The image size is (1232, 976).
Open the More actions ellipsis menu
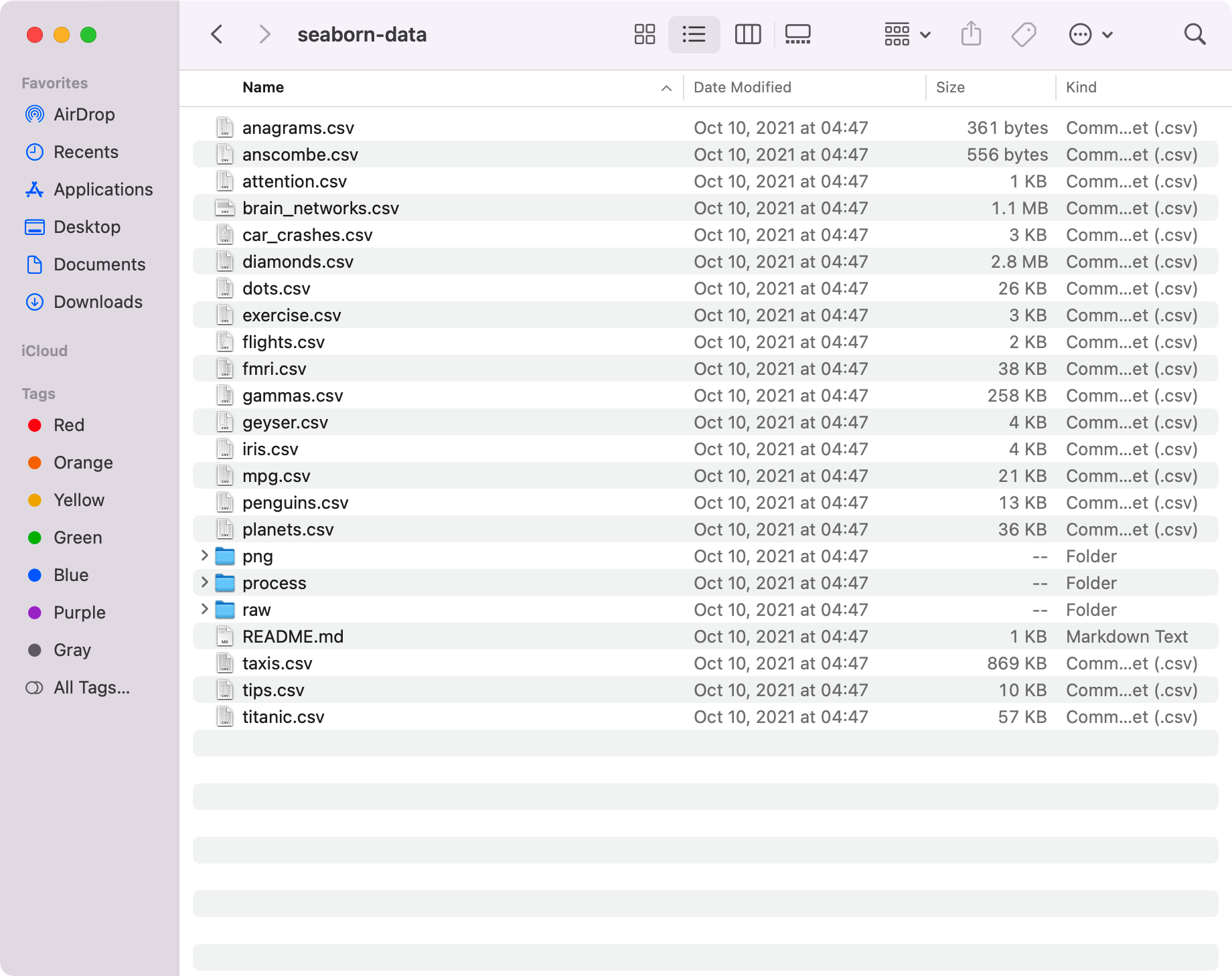(x=1089, y=33)
